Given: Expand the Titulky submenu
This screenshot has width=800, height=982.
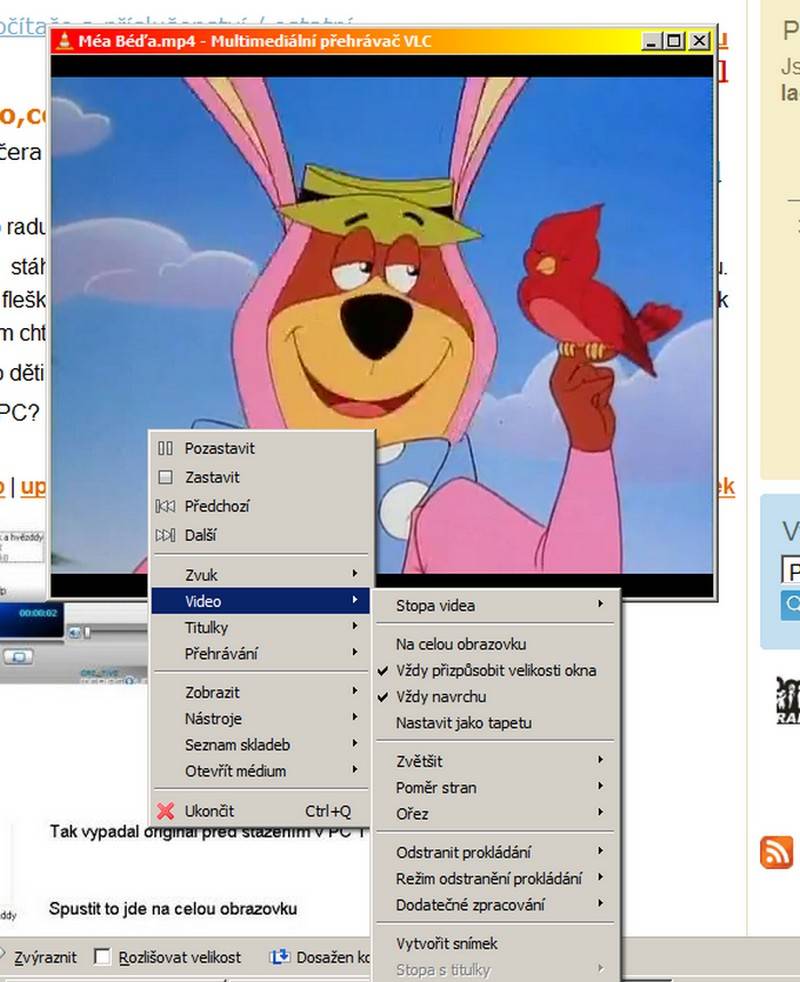Looking at the screenshot, I should pos(260,628).
